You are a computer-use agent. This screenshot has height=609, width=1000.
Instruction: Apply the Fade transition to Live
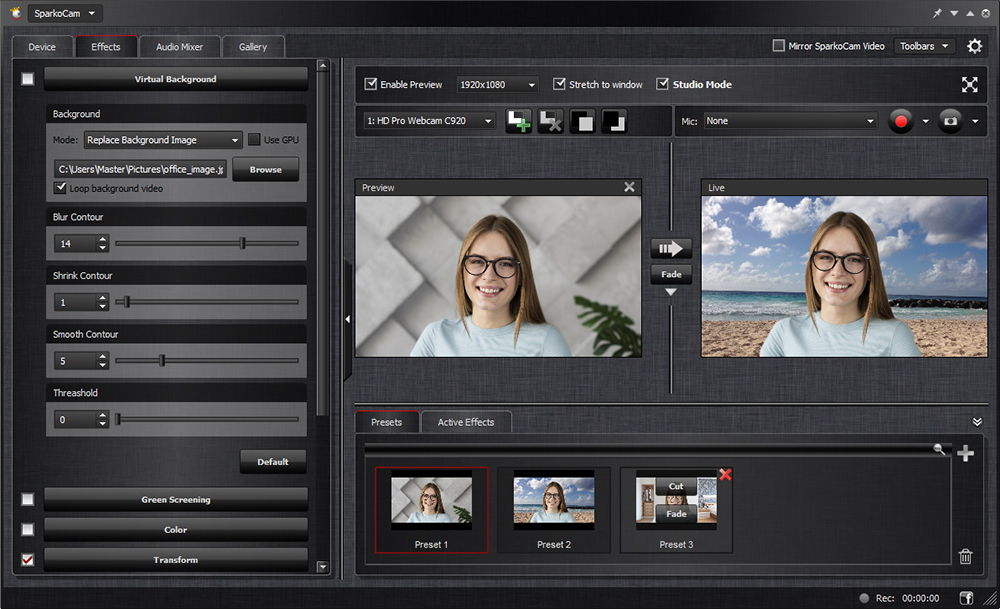point(670,274)
